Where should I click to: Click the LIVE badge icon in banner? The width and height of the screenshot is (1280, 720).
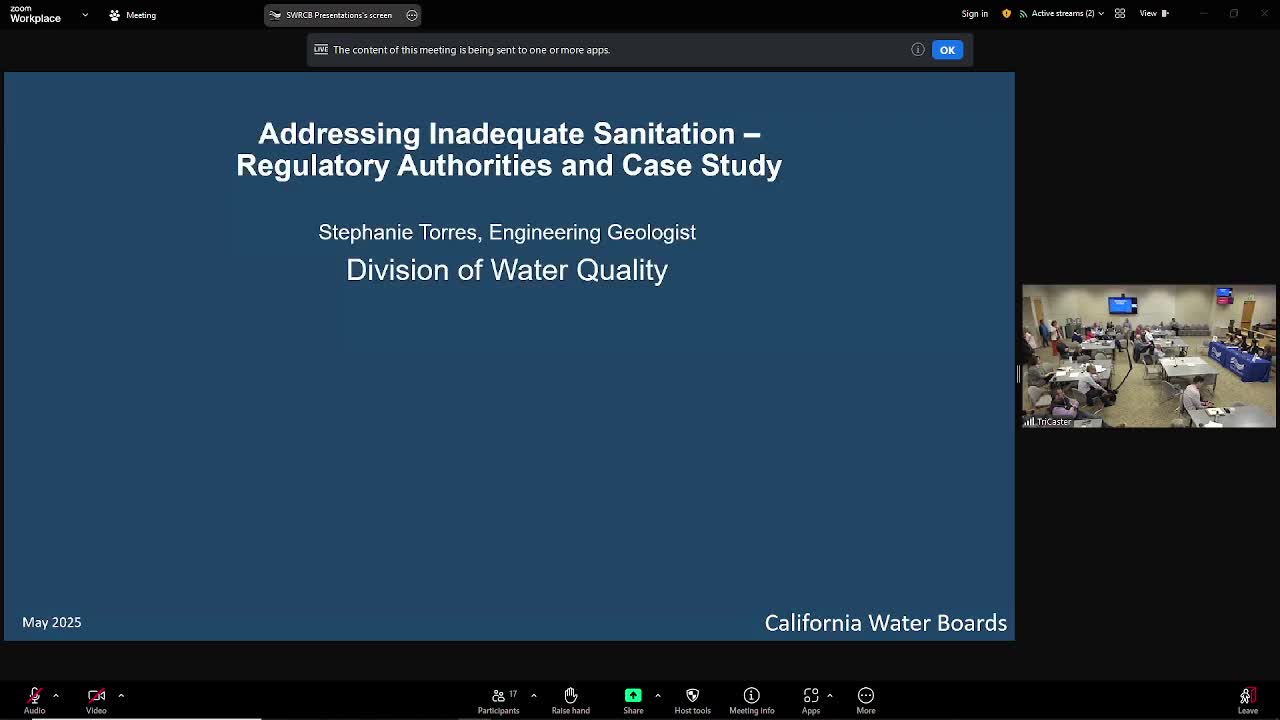click(321, 50)
